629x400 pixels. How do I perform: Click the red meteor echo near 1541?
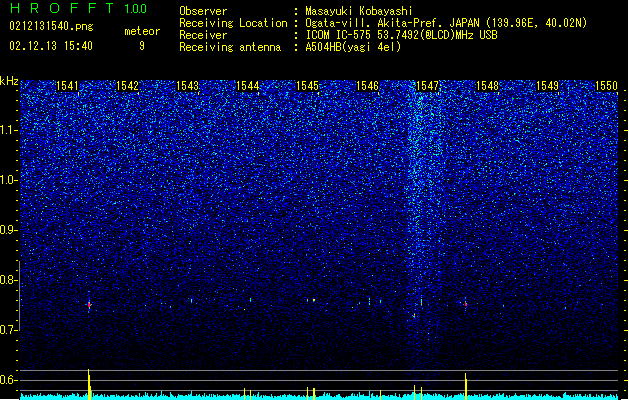point(89,305)
